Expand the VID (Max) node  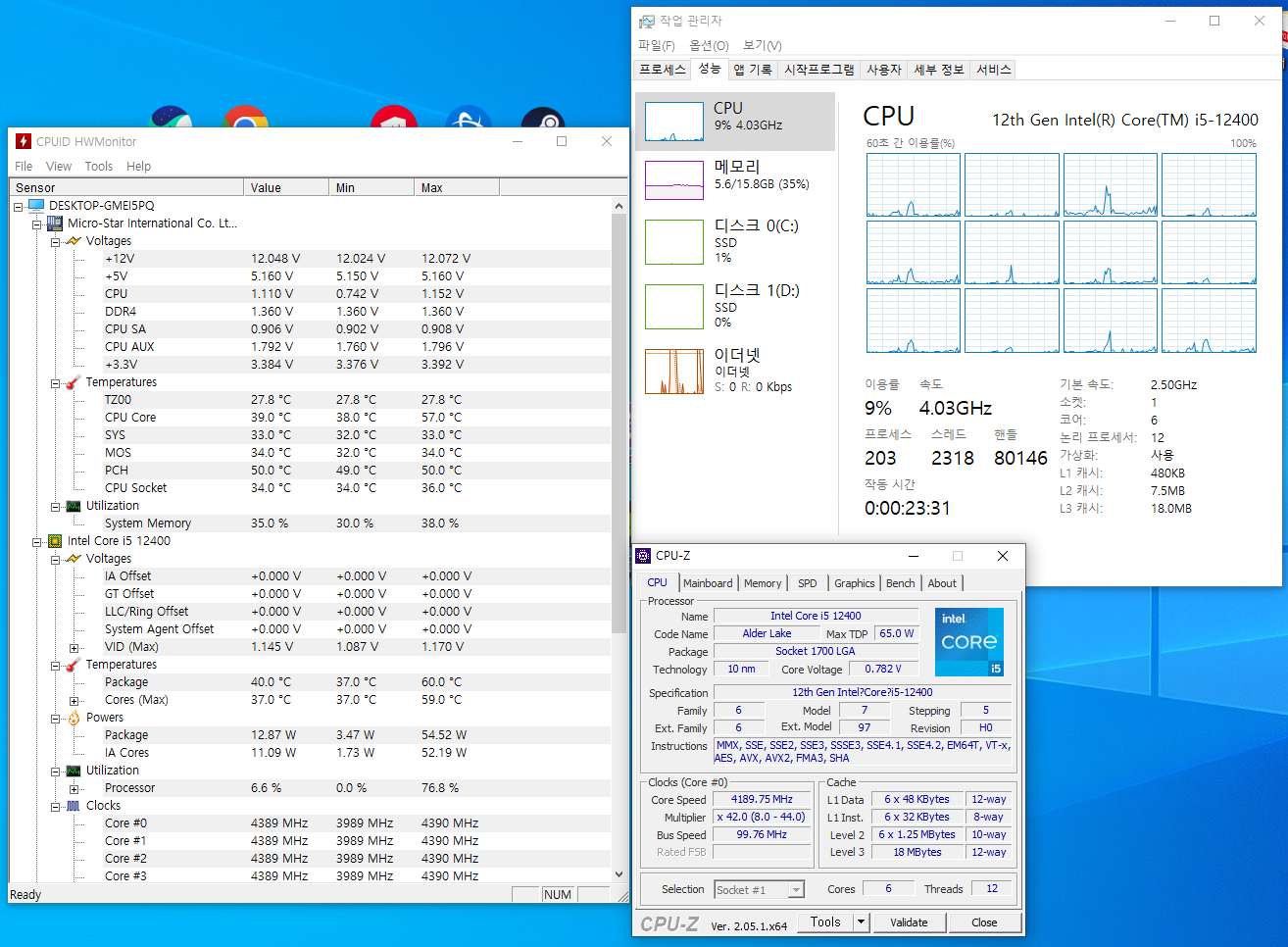[74, 648]
